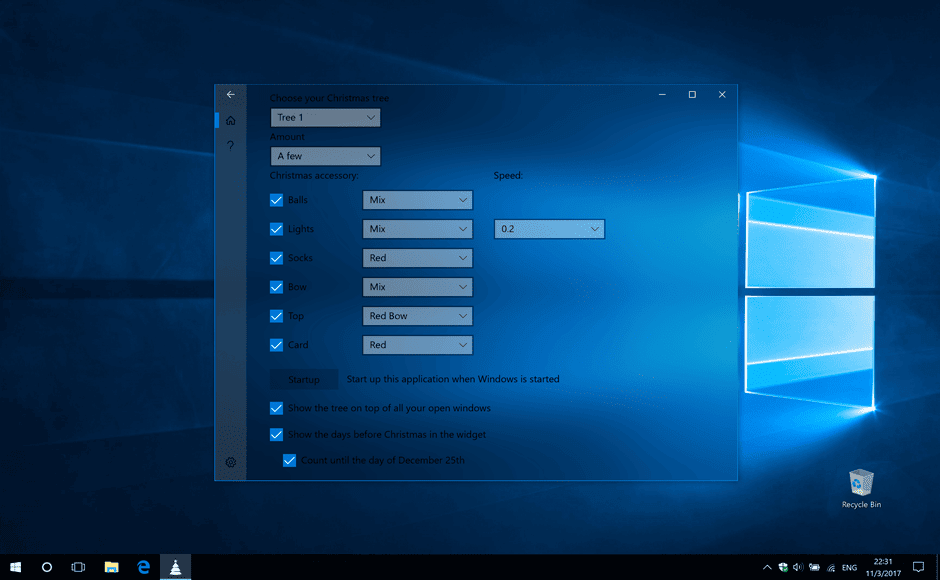The height and width of the screenshot is (580, 940).
Task: Expand the Amount 'A few' dropdown
Action: [x=326, y=156]
